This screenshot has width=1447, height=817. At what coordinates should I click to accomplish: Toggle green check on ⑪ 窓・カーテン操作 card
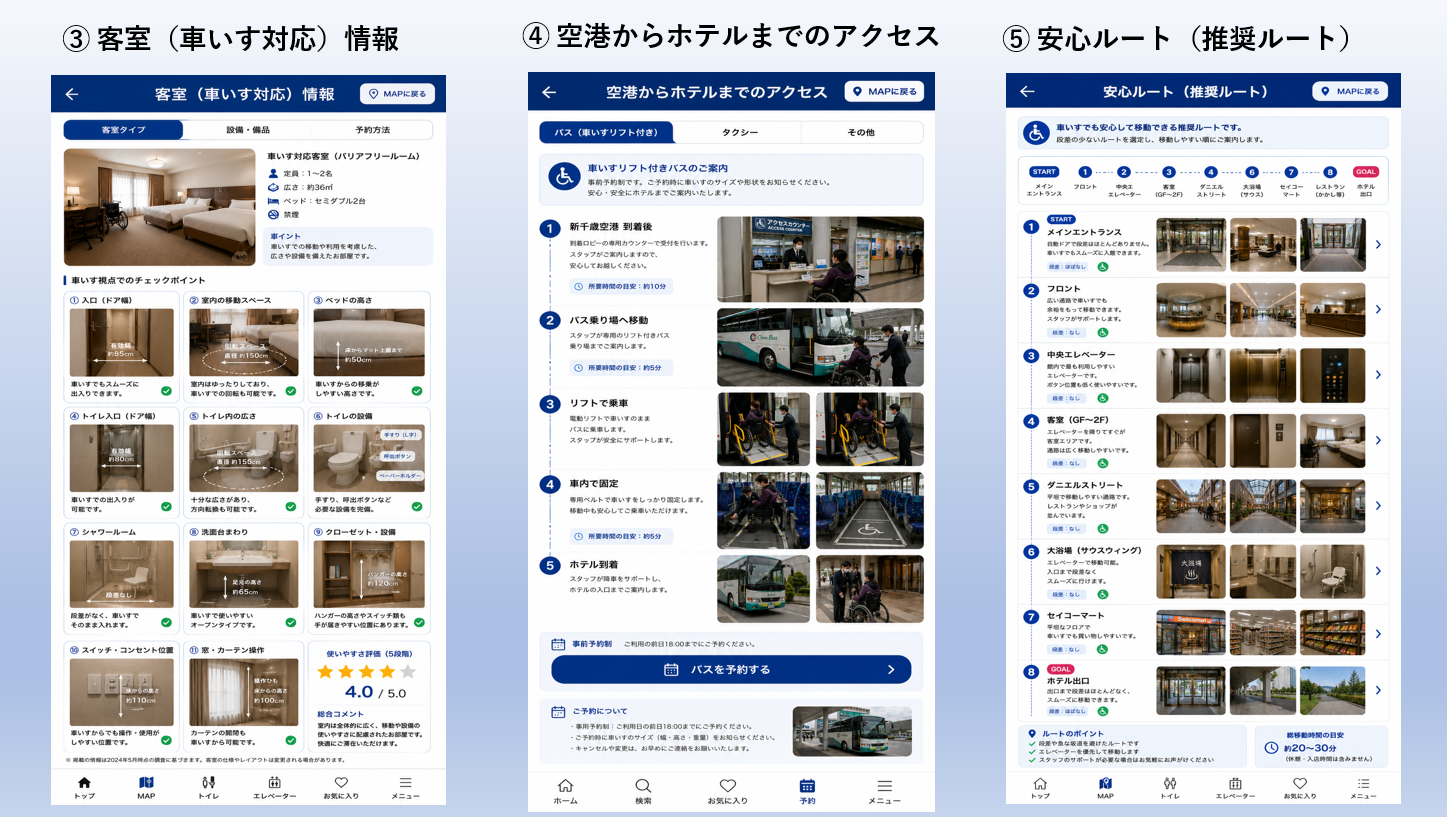(x=290, y=741)
